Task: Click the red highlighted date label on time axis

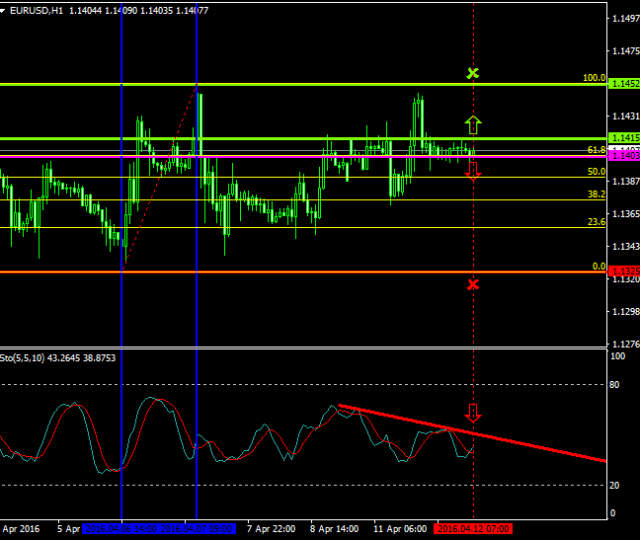Action: (x=472, y=527)
